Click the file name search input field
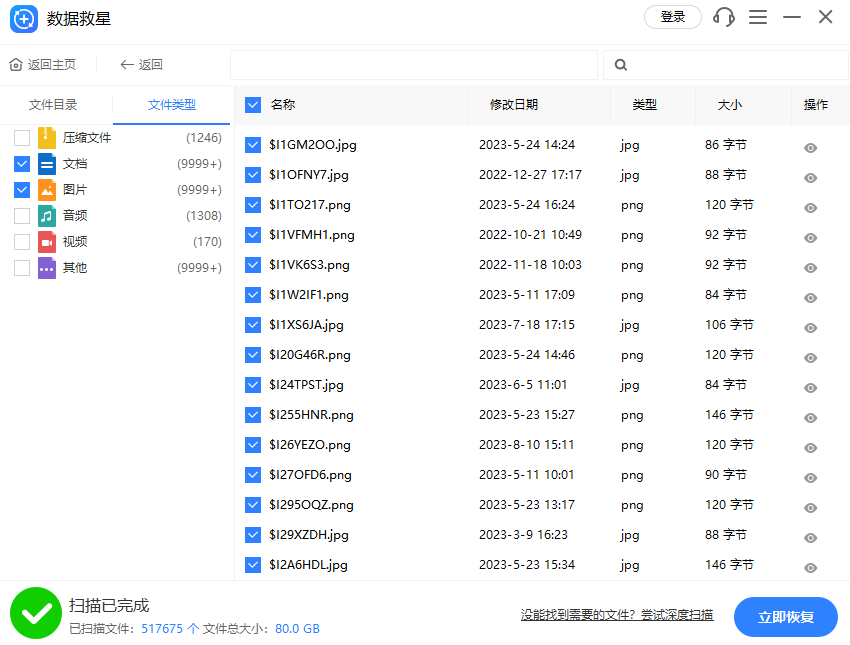This screenshot has width=850, height=645. pos(415,64)
